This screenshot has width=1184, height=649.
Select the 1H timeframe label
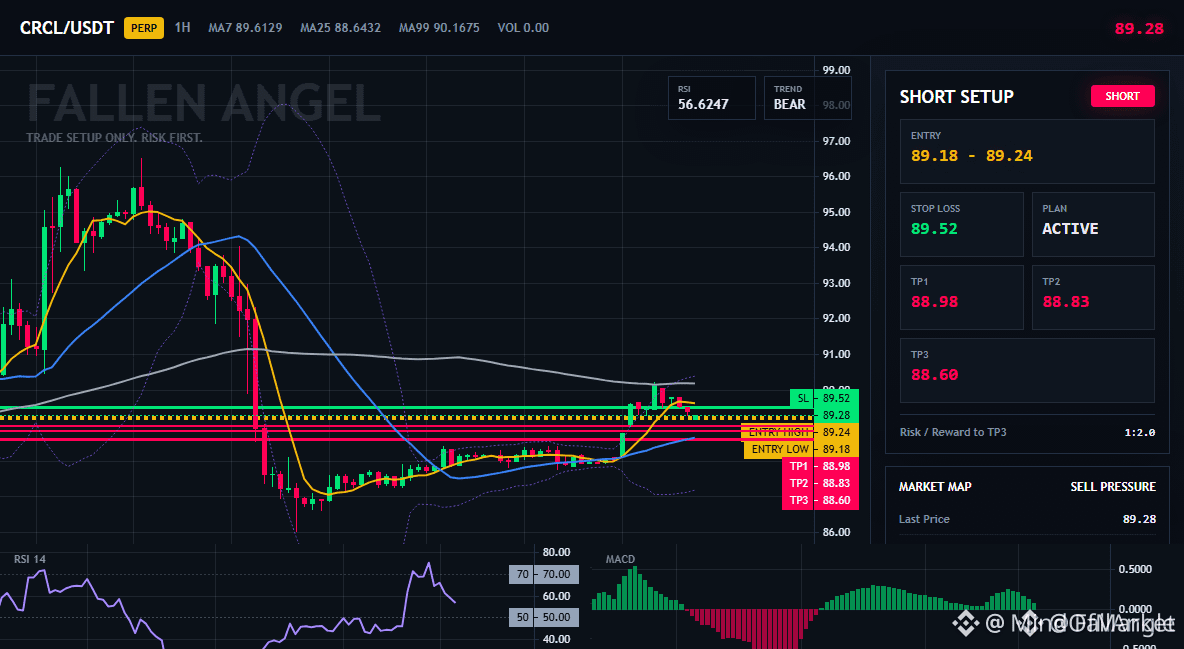(183, 28)
